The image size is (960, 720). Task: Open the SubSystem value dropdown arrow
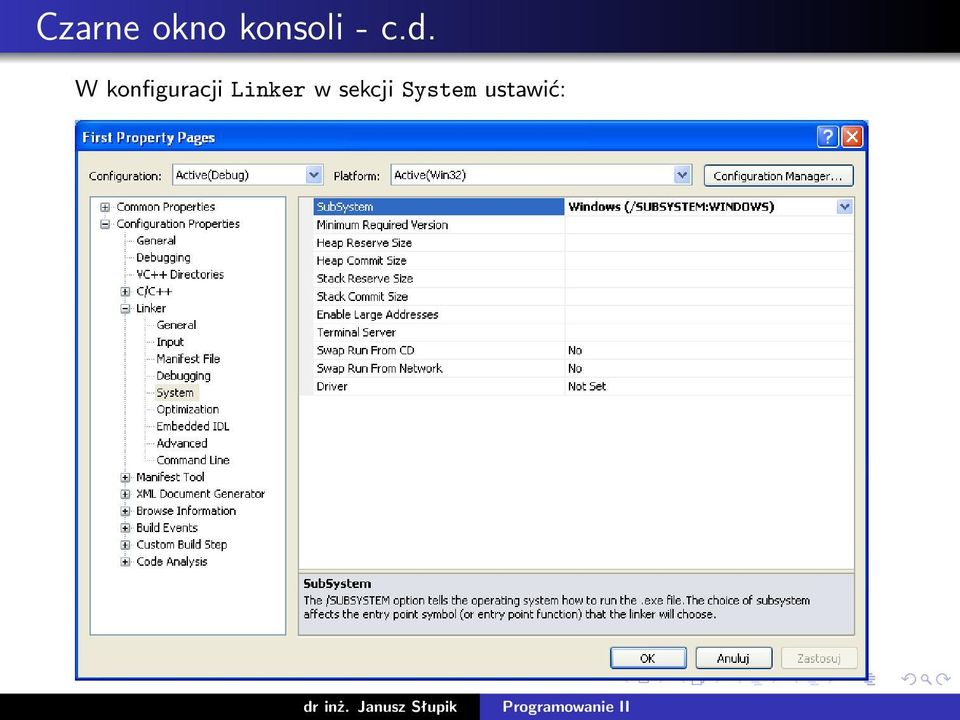tap(845, 206)
